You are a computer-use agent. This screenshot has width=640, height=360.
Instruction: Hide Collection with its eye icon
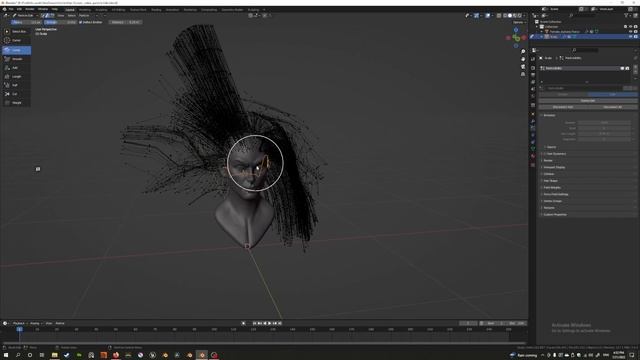point(631,27)
